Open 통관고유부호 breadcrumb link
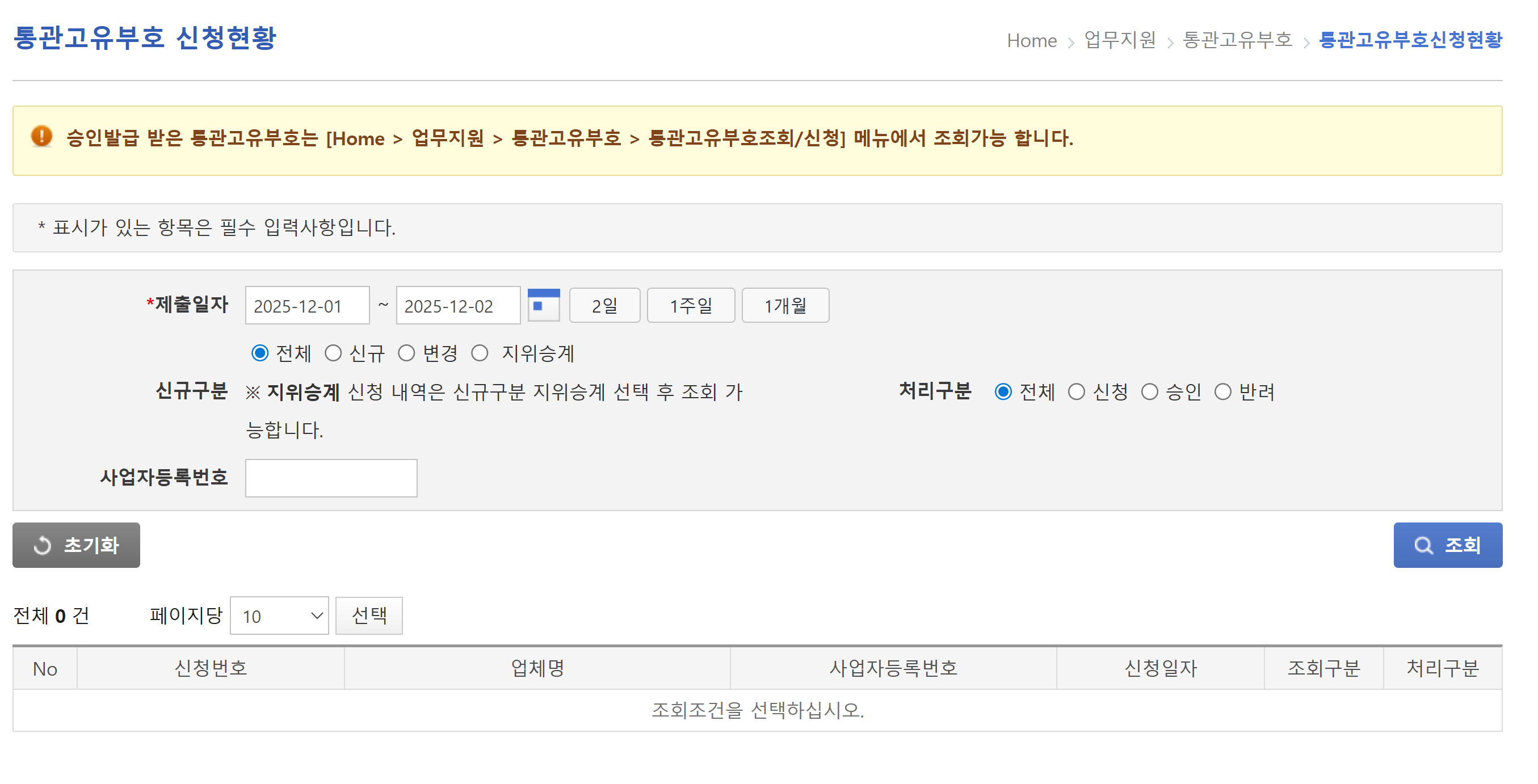The width and height of the screenshot is (1538, 784). pyautogui.click(x=1237, y=40)
